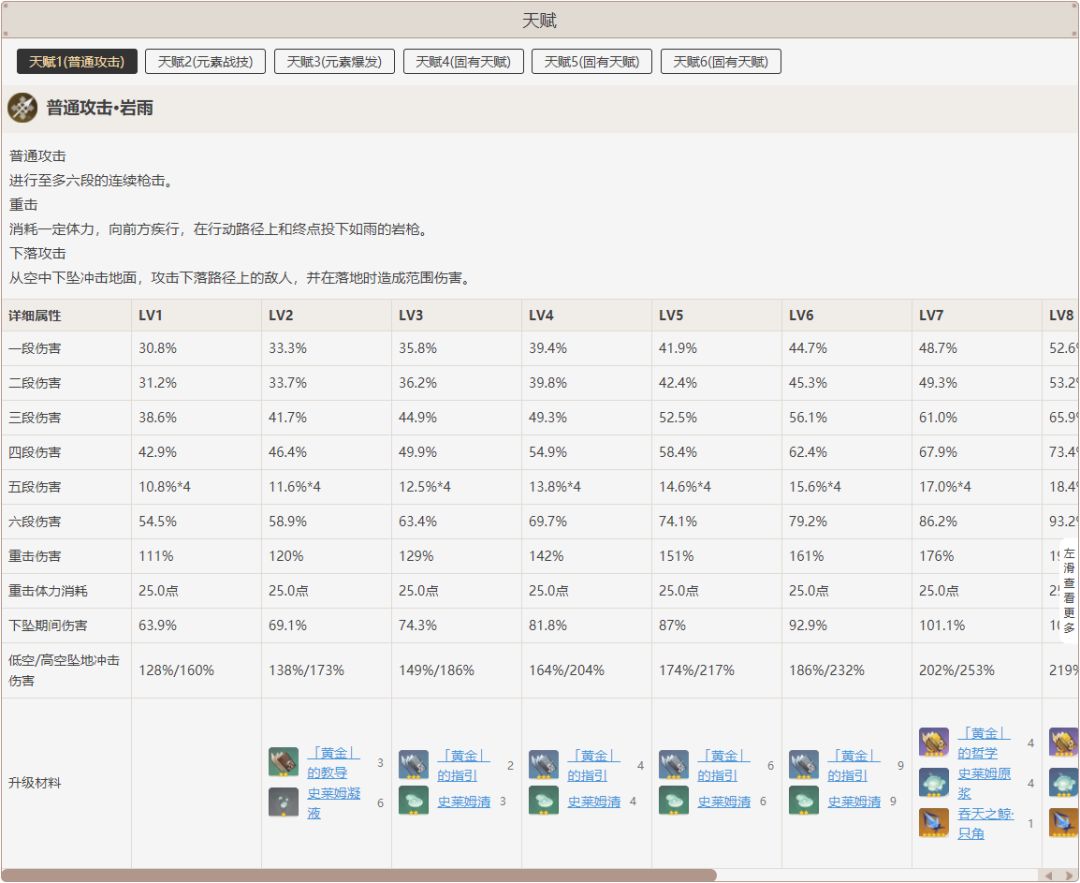Viewport: 1080px width, 883px height.
Task: Click 「黄金」的指引 icon in LV3 column
Action: [x=413, y=765]
